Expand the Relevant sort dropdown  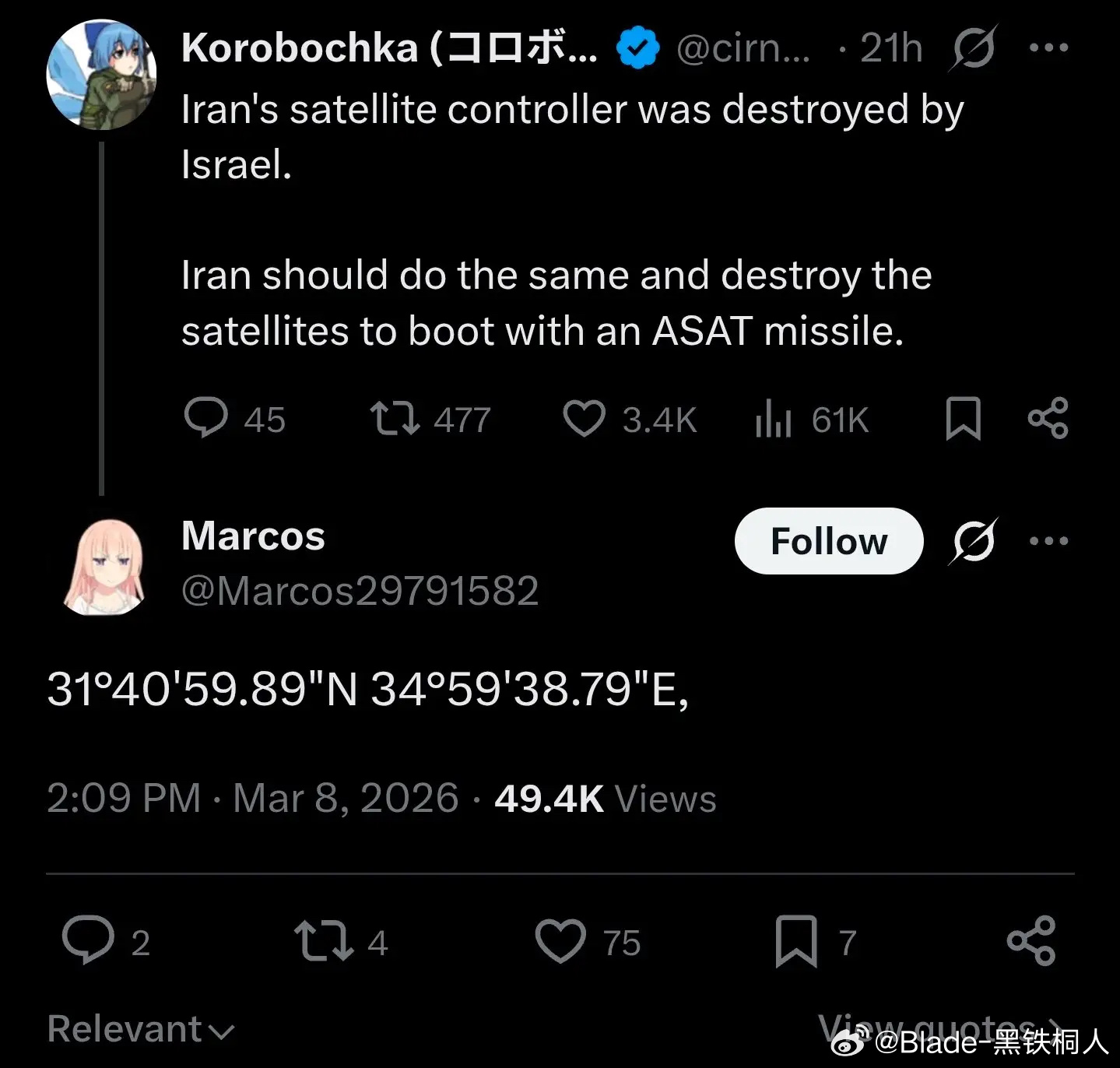pos(140,1029)
